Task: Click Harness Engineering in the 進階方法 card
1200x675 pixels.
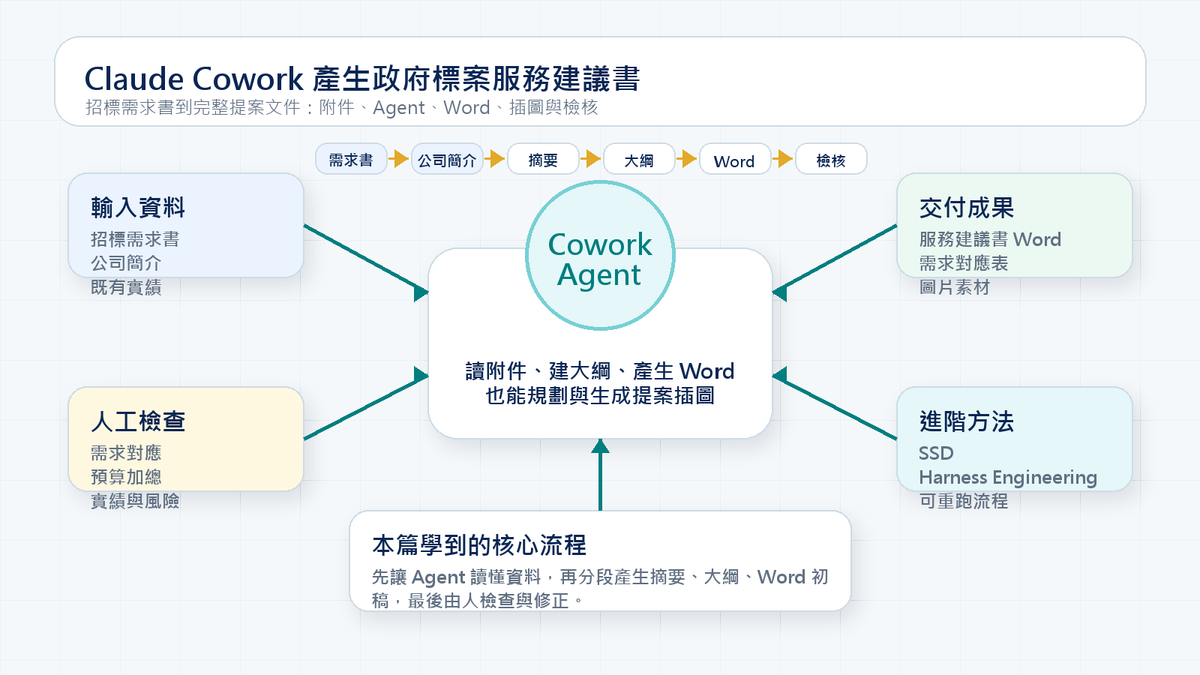Action: click(1008, 478)
